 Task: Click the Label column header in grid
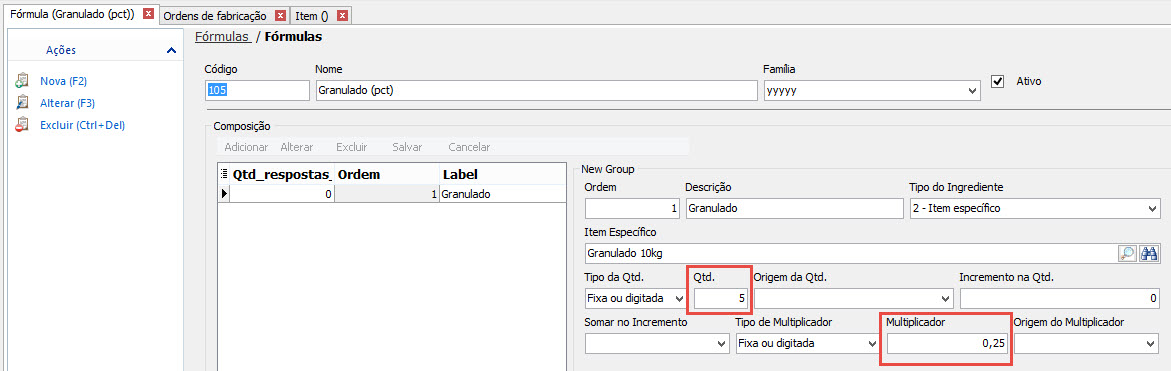pos(503,174)
